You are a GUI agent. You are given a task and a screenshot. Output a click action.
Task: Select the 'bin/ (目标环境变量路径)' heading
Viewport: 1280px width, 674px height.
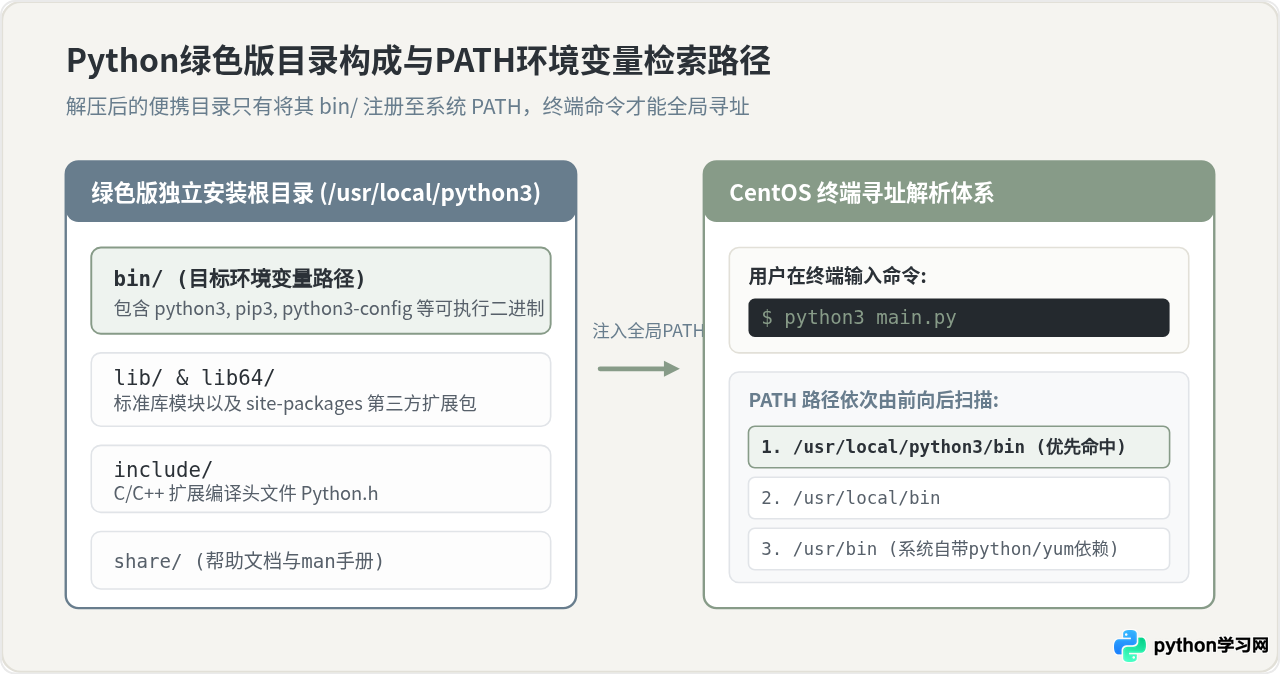pos(240,278)
